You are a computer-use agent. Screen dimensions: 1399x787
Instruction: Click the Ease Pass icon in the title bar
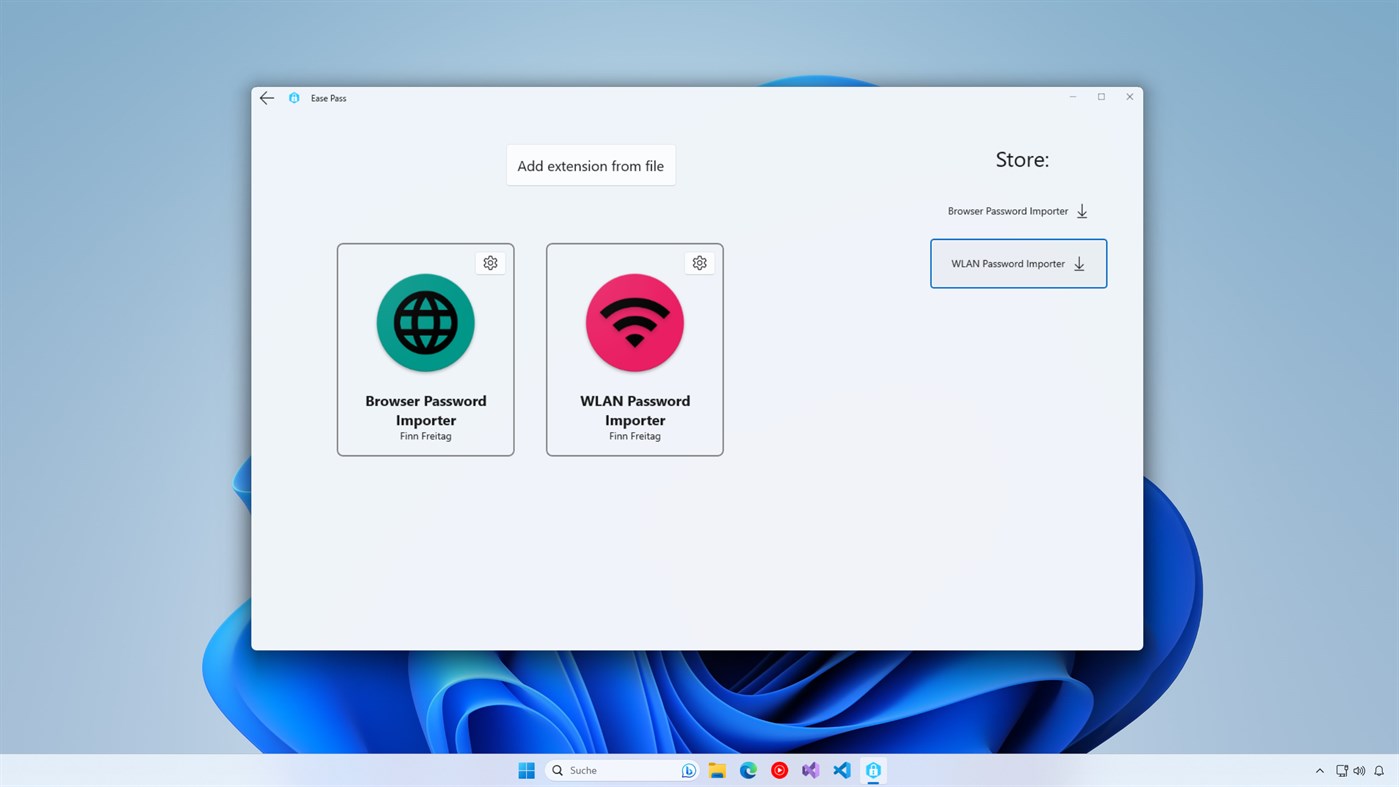[293, 97]
